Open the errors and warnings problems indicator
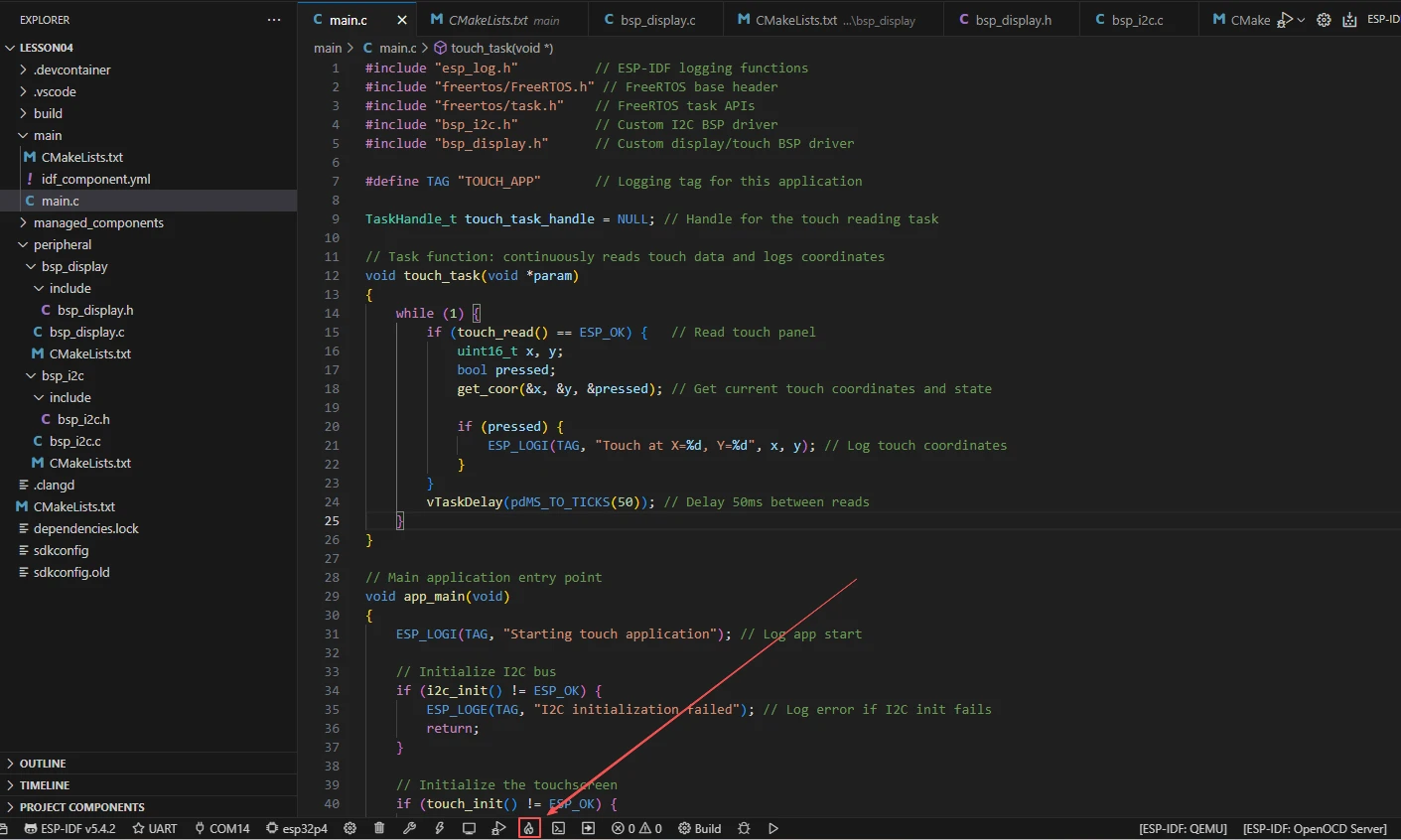This screenshot has height=840, width=1401. [636, 828]
